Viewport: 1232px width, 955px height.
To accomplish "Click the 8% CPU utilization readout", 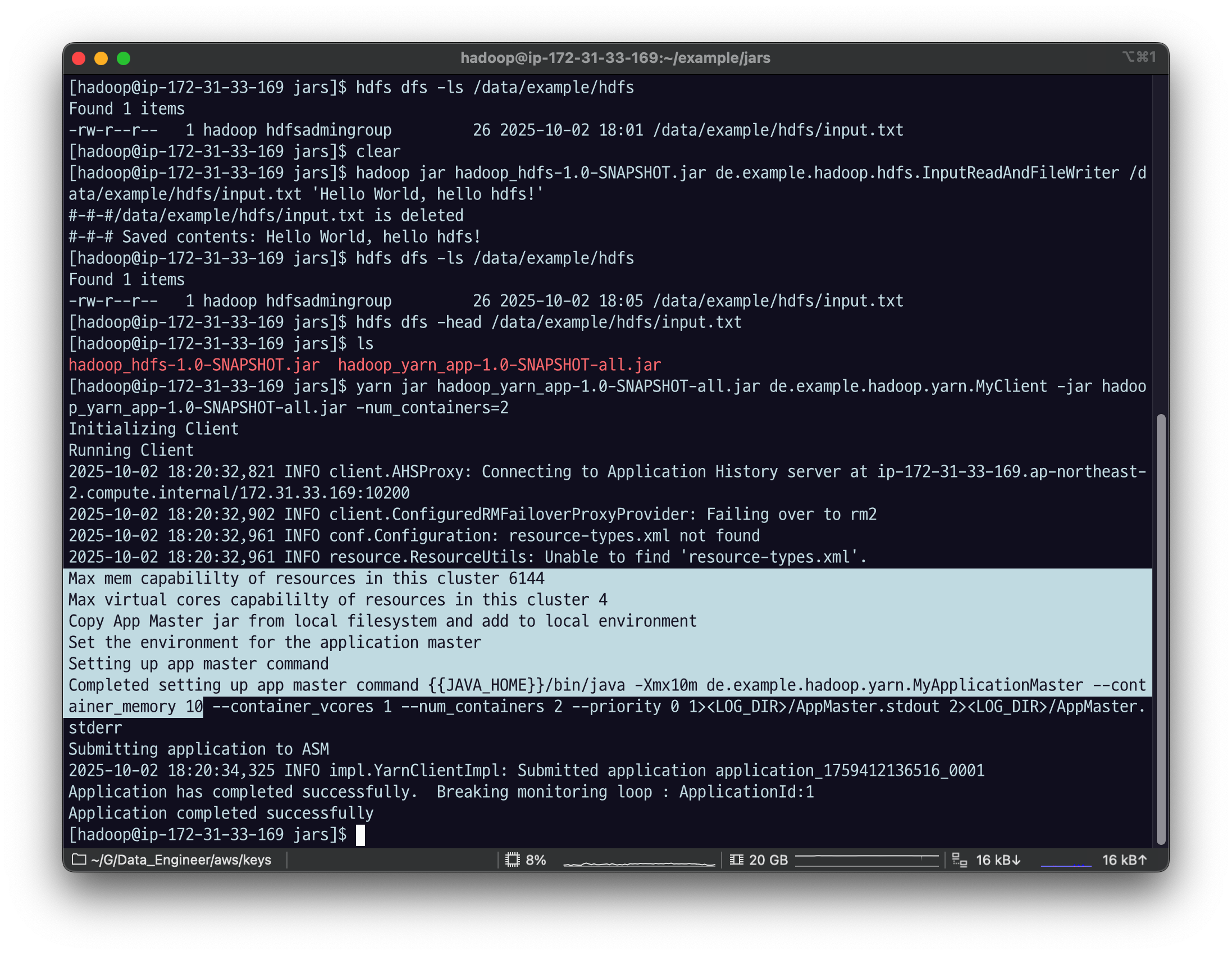I will [536, 859].
